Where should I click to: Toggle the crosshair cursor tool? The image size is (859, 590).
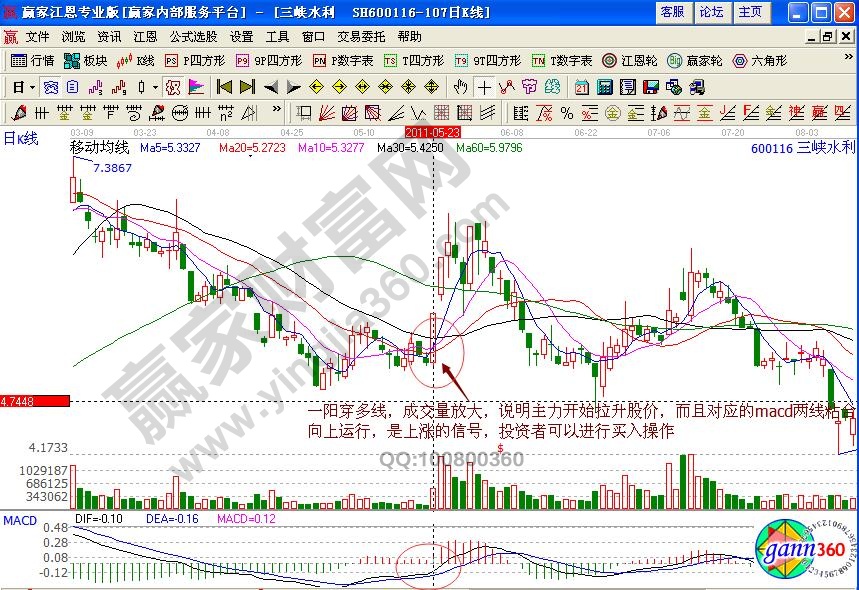pyautogui.click(x=484, y=87)
